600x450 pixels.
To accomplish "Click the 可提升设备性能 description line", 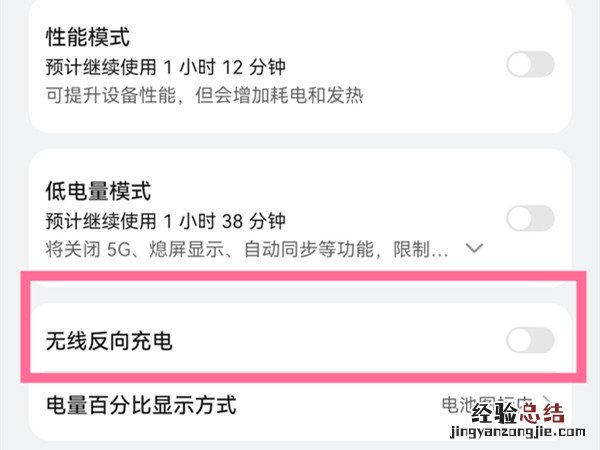I will point(204,95).
